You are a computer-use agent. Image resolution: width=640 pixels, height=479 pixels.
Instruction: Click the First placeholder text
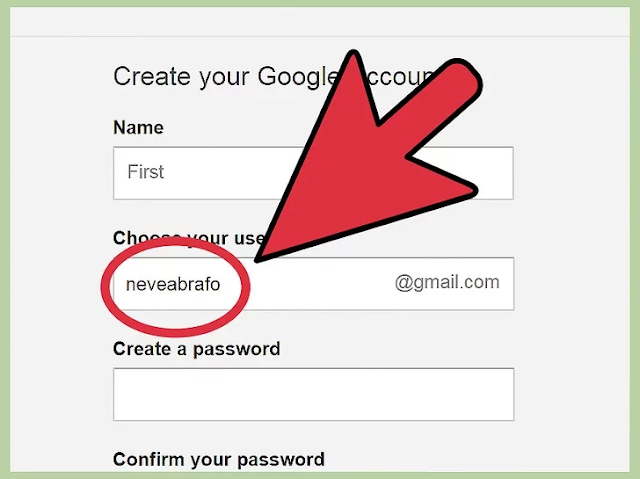(x=146, y=172)
